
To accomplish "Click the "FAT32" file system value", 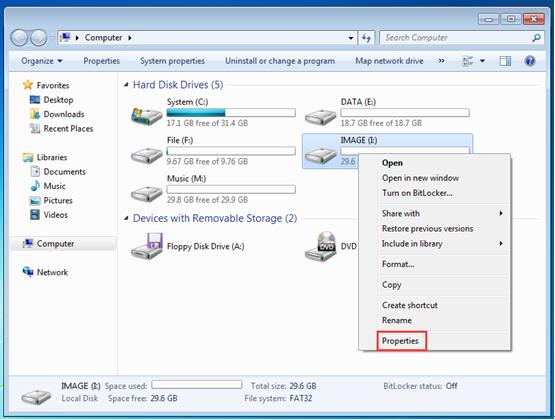I will point(301,398).
